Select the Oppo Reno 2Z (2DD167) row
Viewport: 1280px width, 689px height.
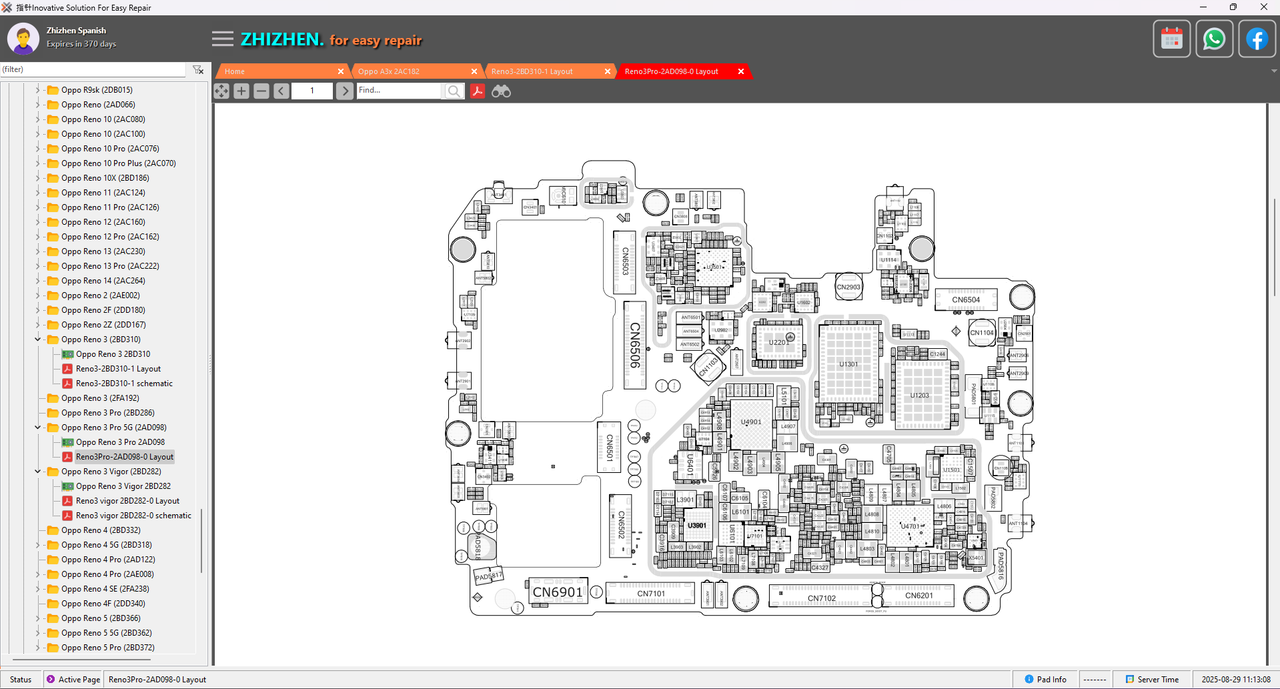pyautogui.click(x=104, y=325)
